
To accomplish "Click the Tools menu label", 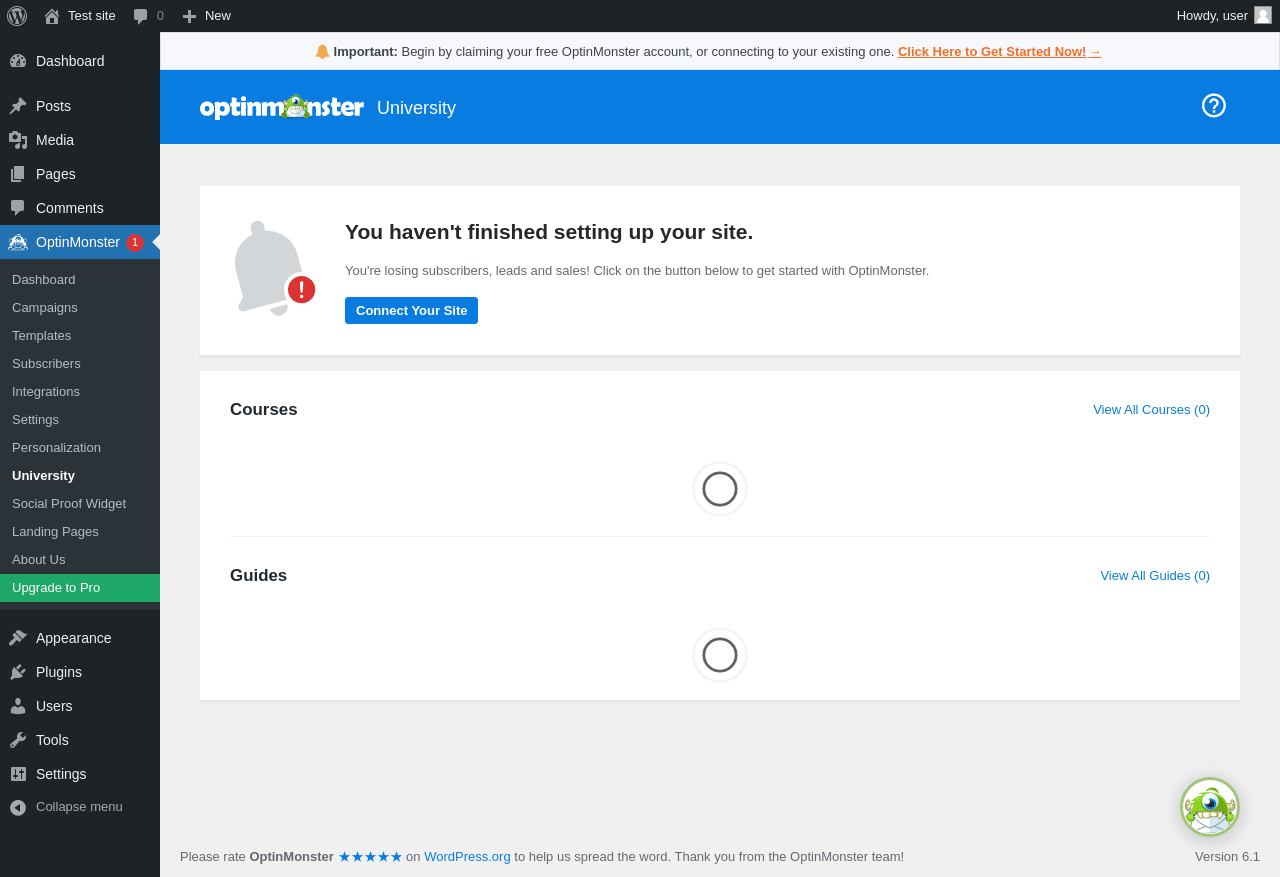I will click(52, 740).
